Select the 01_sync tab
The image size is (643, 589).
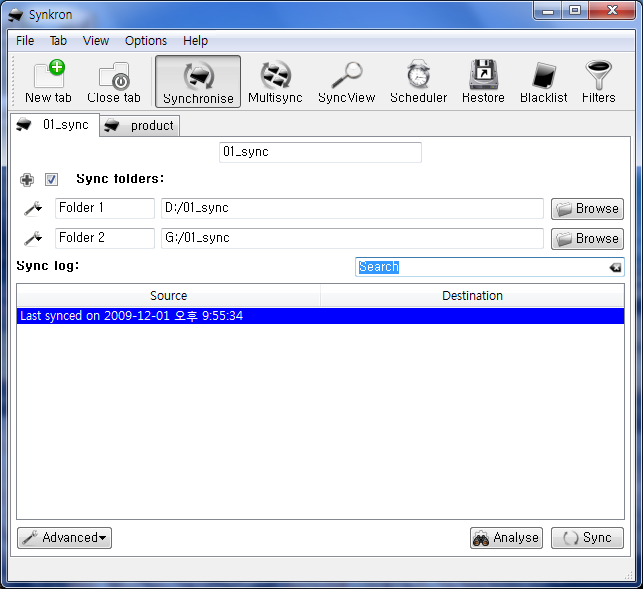(55, 125)
